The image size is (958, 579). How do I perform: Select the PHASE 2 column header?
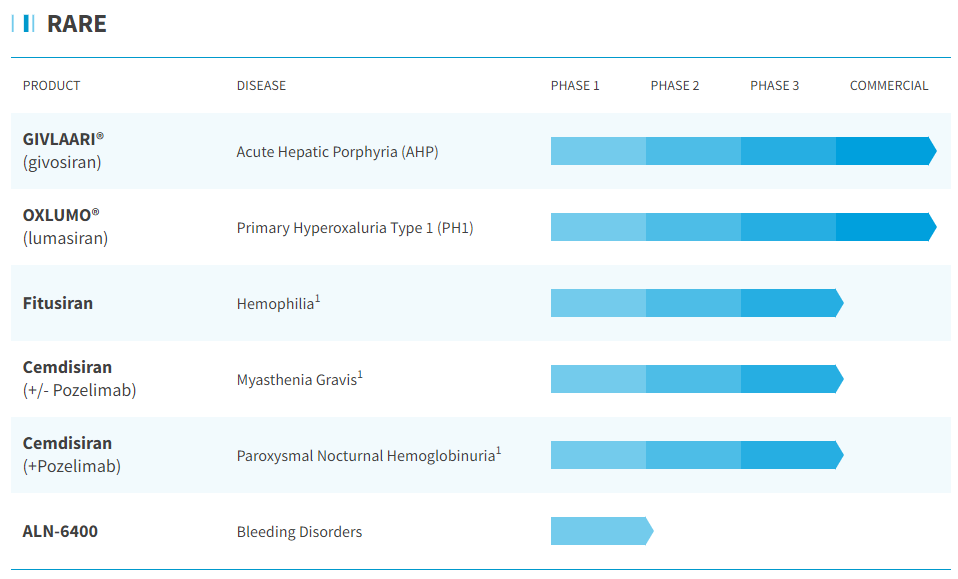click(x=675, y=86)
